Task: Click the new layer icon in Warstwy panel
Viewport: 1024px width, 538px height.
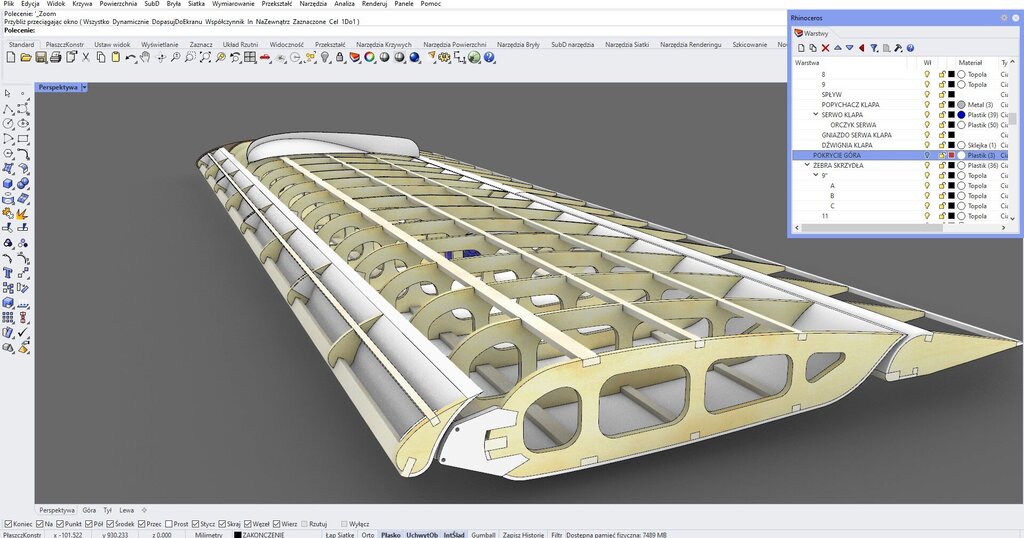Action: pos(801,48)
